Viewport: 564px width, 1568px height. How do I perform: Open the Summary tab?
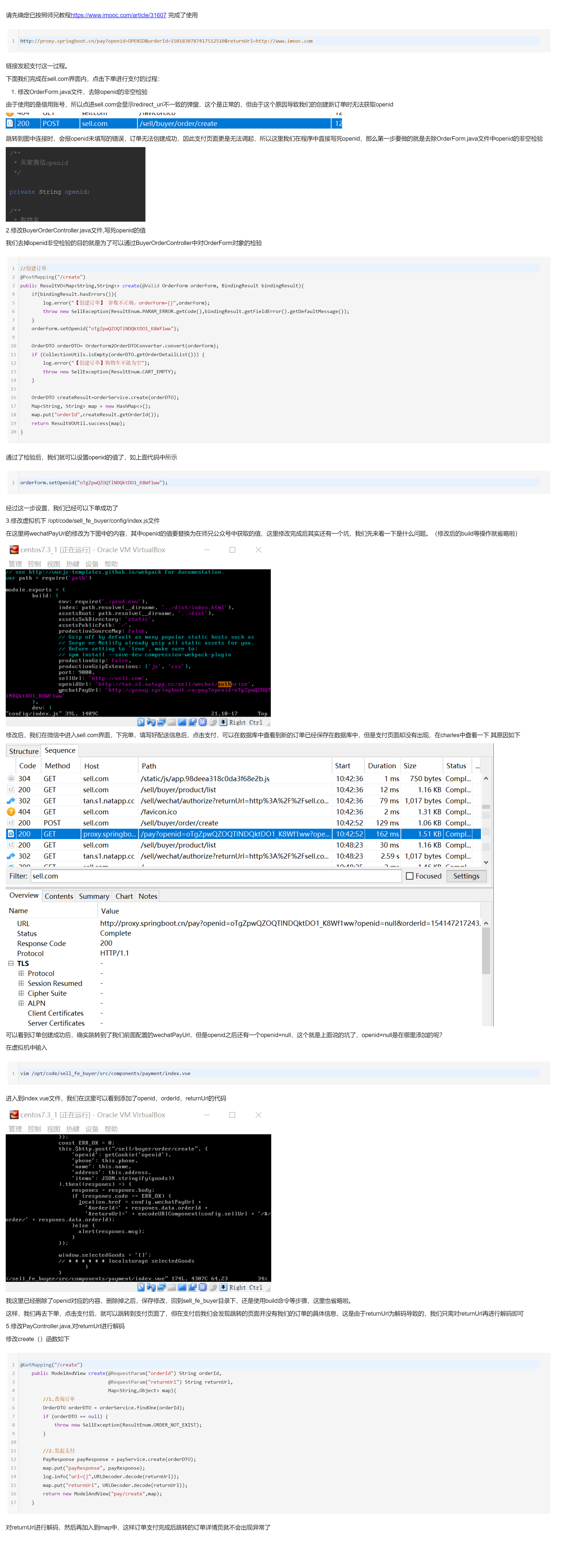pyautogui.click(x=94, y=896)
